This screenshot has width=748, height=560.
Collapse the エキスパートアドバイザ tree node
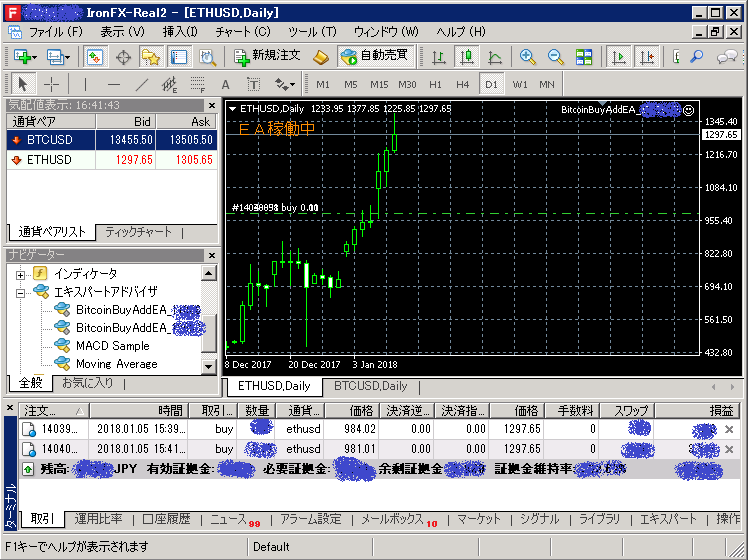[20, 293]
